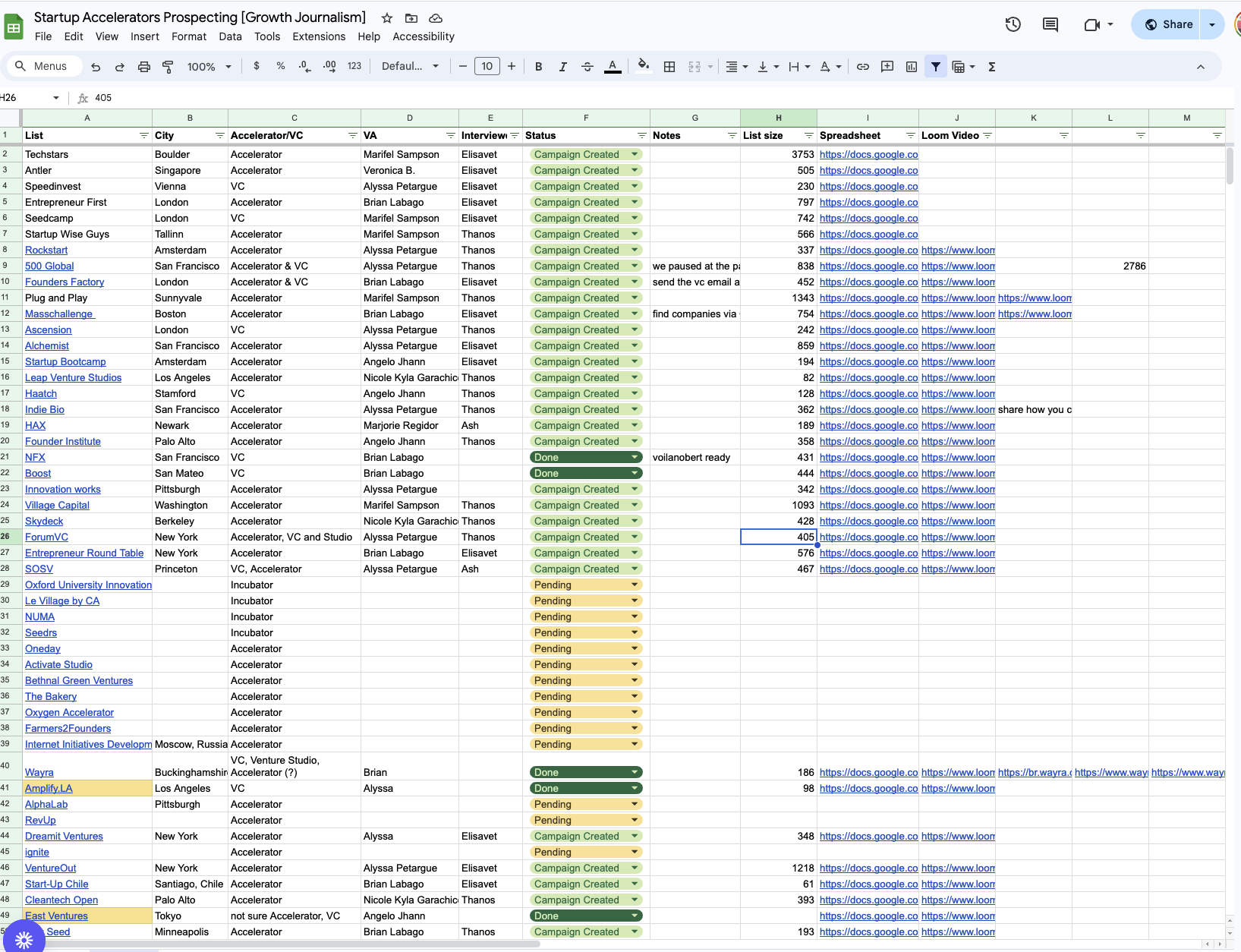Start a Meet call camera icon
1241x952 pixels.
(x=1092, y=24)
